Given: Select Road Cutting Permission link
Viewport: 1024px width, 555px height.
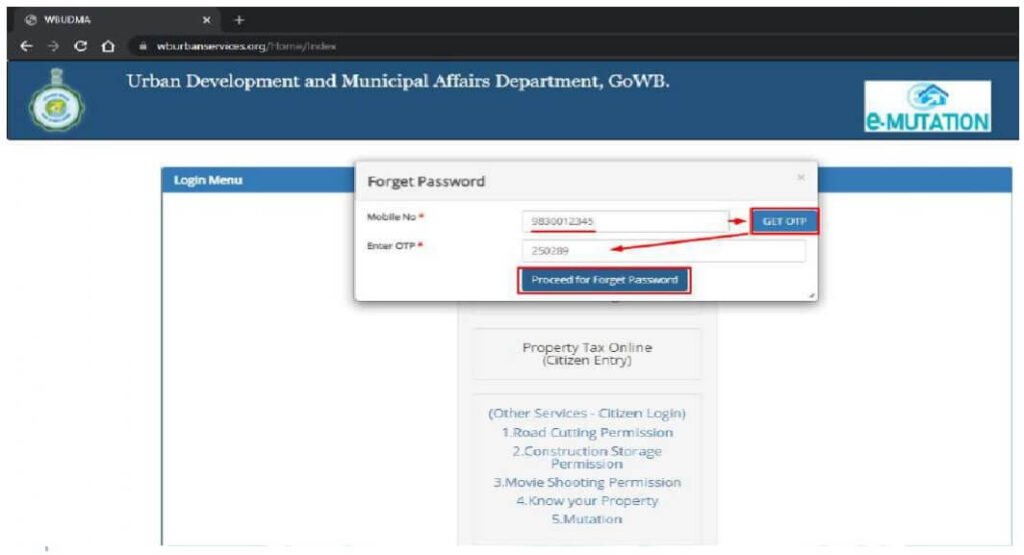Looking at the screenshot, I should pyautogui.click(x=586, y=432).
